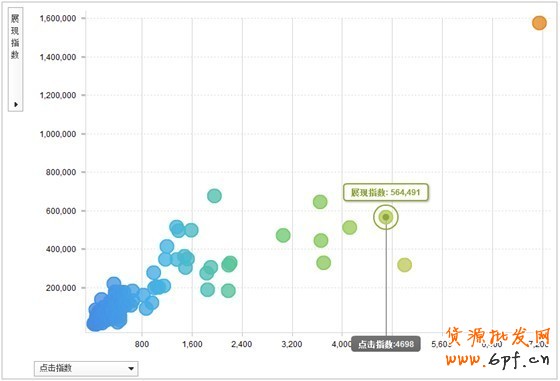The height and width of the screenshot is (381, 560).
Task: Open the 点击指数 x-axis dropdown
Action: pyautogui.click(x=86, y=368)
